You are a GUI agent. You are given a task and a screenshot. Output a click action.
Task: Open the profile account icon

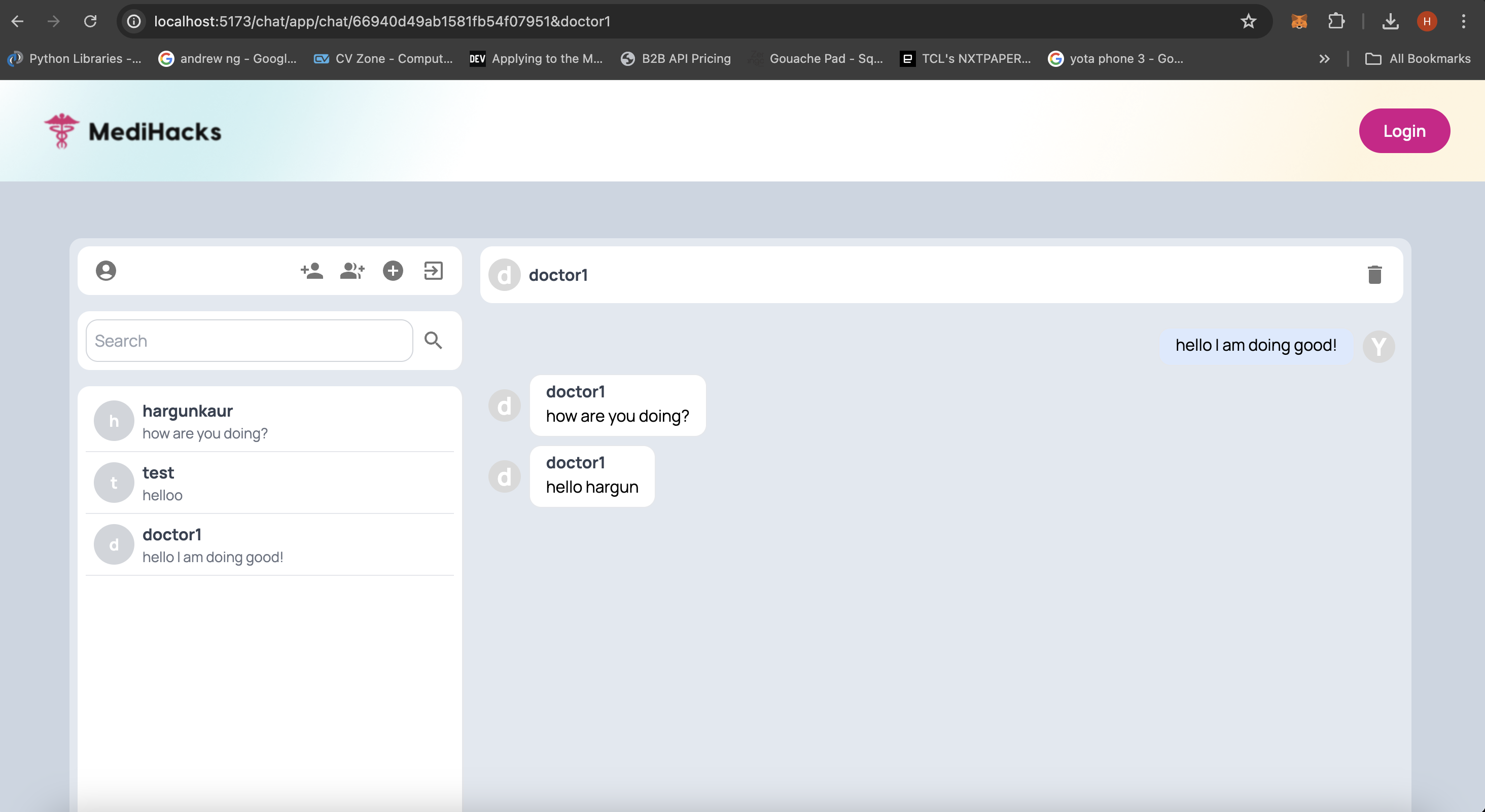[x=106, y=271]
